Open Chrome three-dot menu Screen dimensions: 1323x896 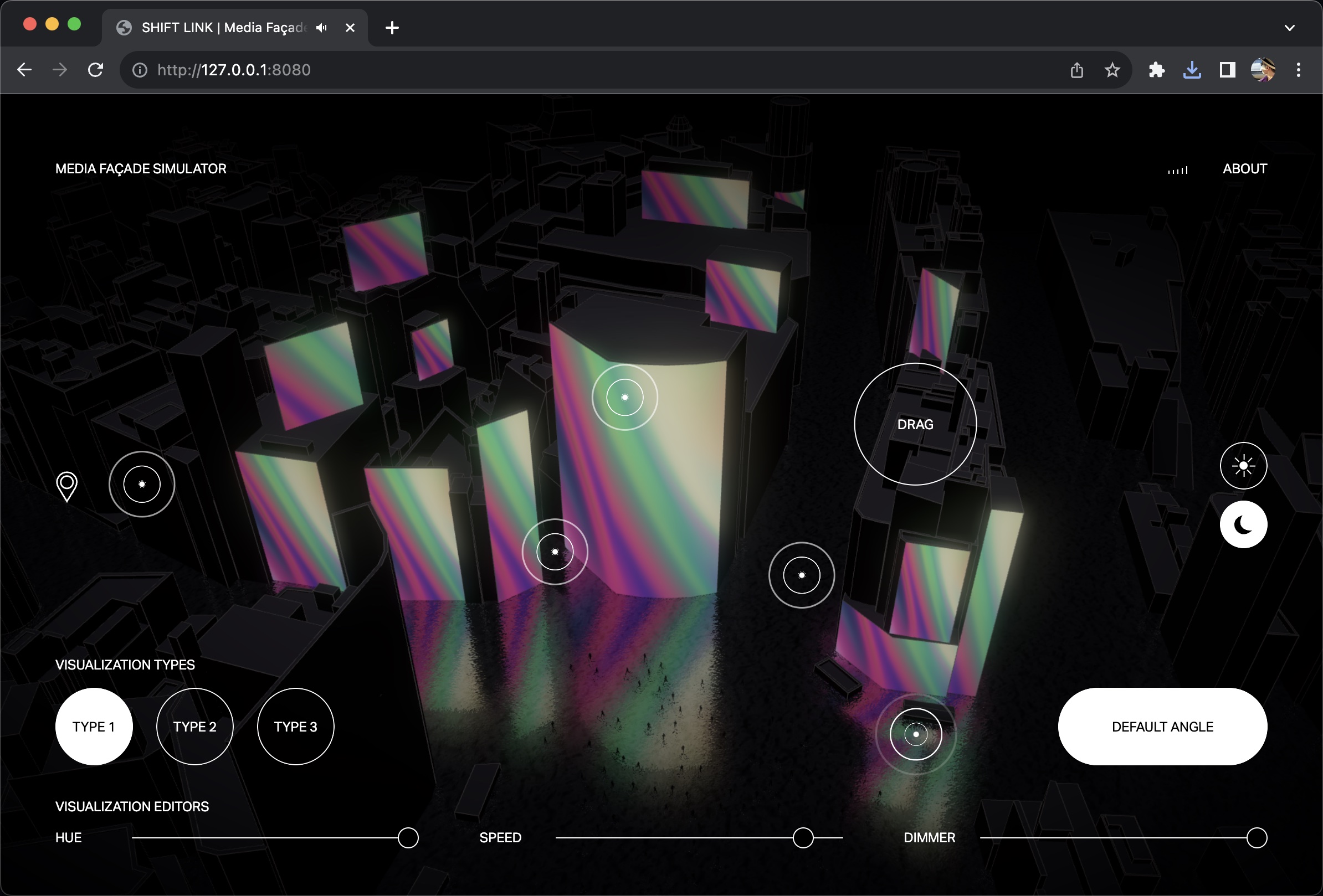(x=1298, y=70)
